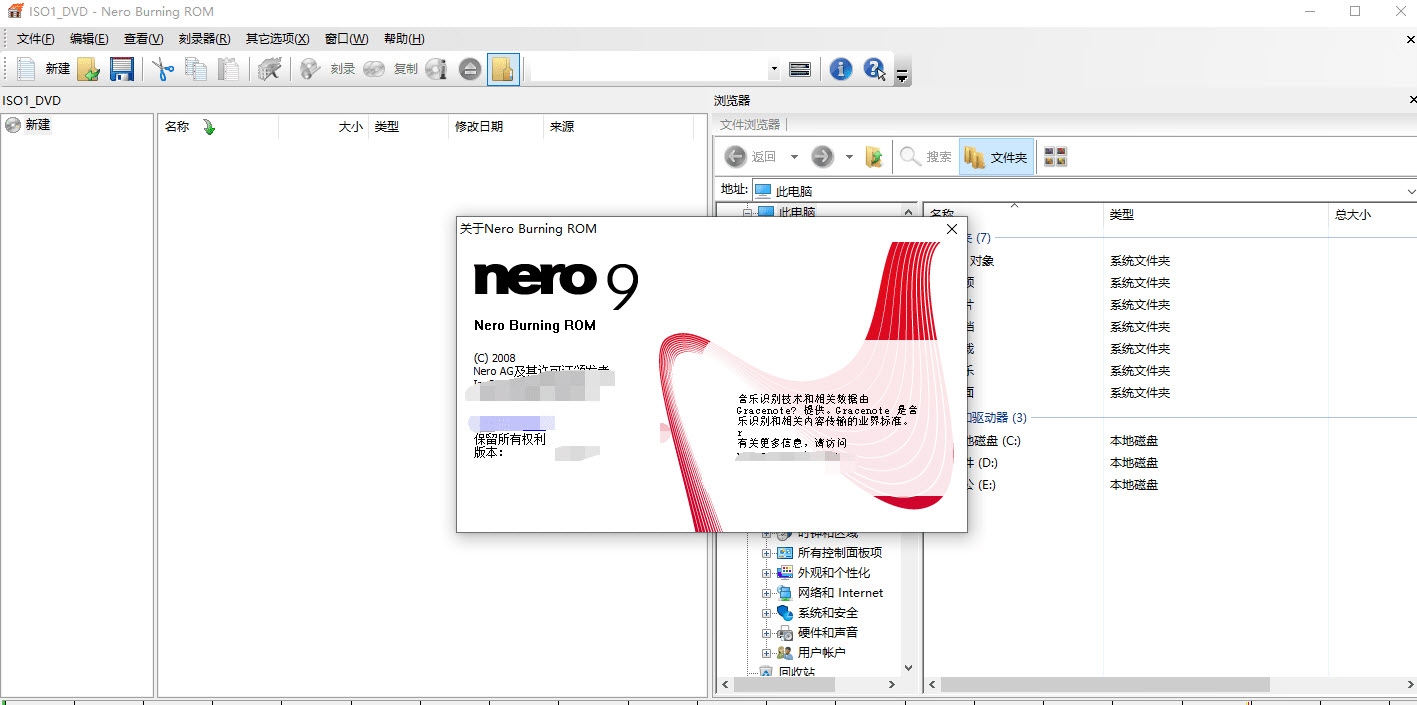Expand the 用户帐户 tree node
This screenshot has width=1417, height=705.
[x=767, y=653]
